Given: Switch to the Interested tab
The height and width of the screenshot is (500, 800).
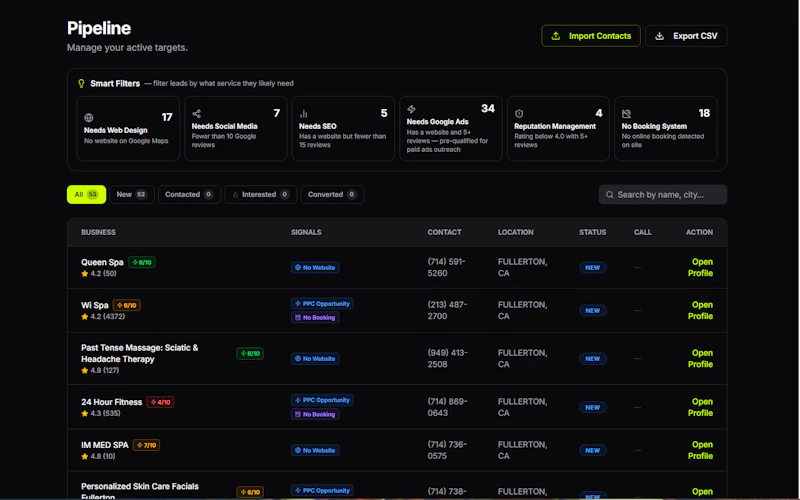Looking at the screenshot, I should pyautogui.click(x=261, y=194).
